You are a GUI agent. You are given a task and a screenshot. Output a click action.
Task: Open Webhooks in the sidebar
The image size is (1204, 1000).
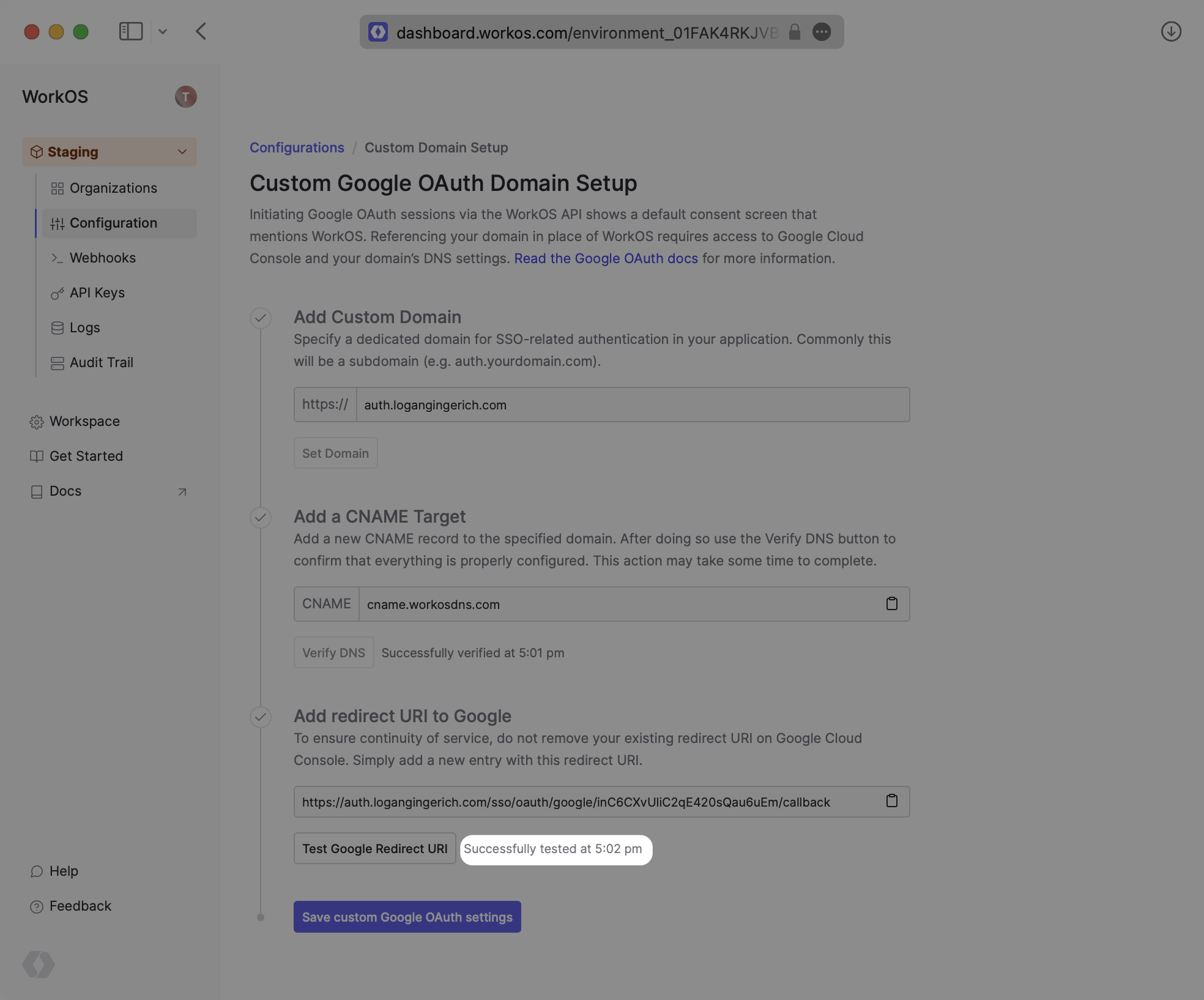coord(103,258)
